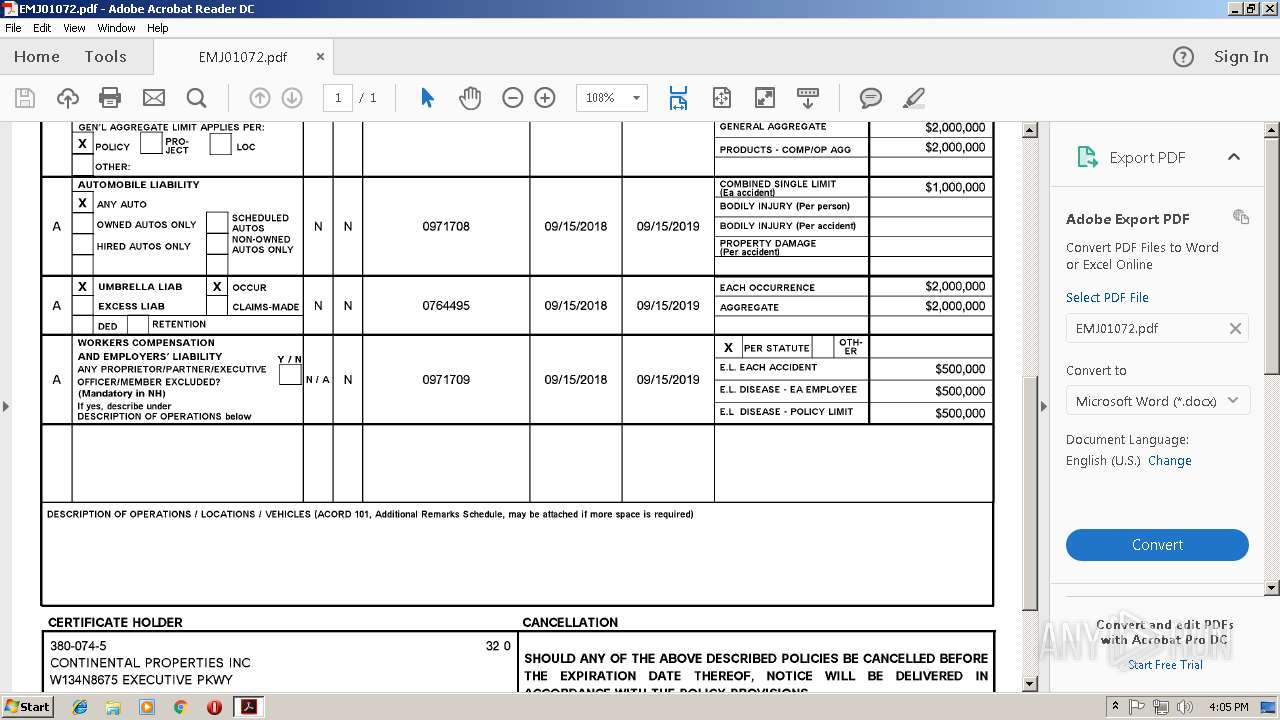Image resolution: width=1280 pixels, height=720 pixels.
Task: Click the fit width scrolling icon
Action: [678, 98]
